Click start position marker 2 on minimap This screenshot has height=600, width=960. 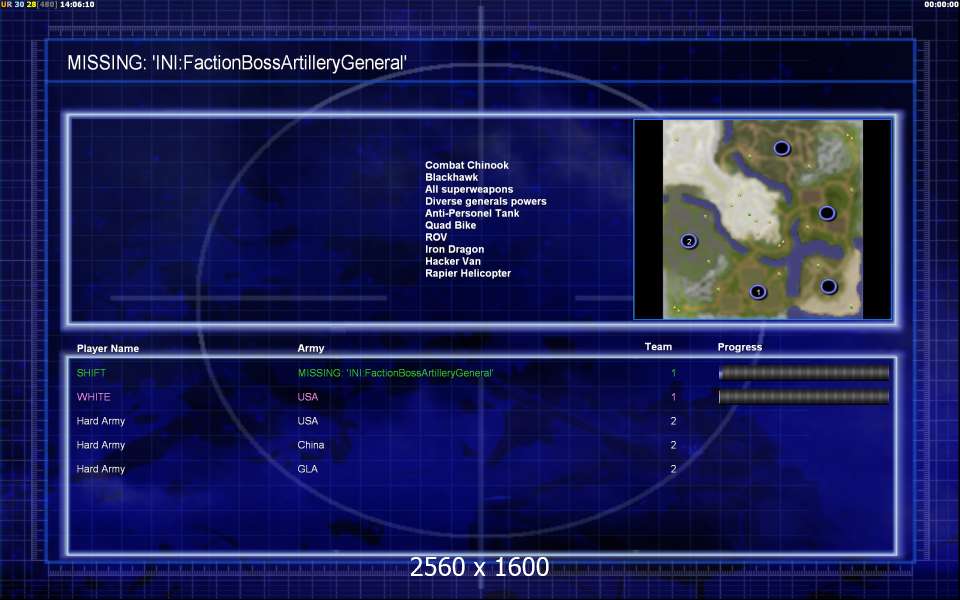coord(689,241)
